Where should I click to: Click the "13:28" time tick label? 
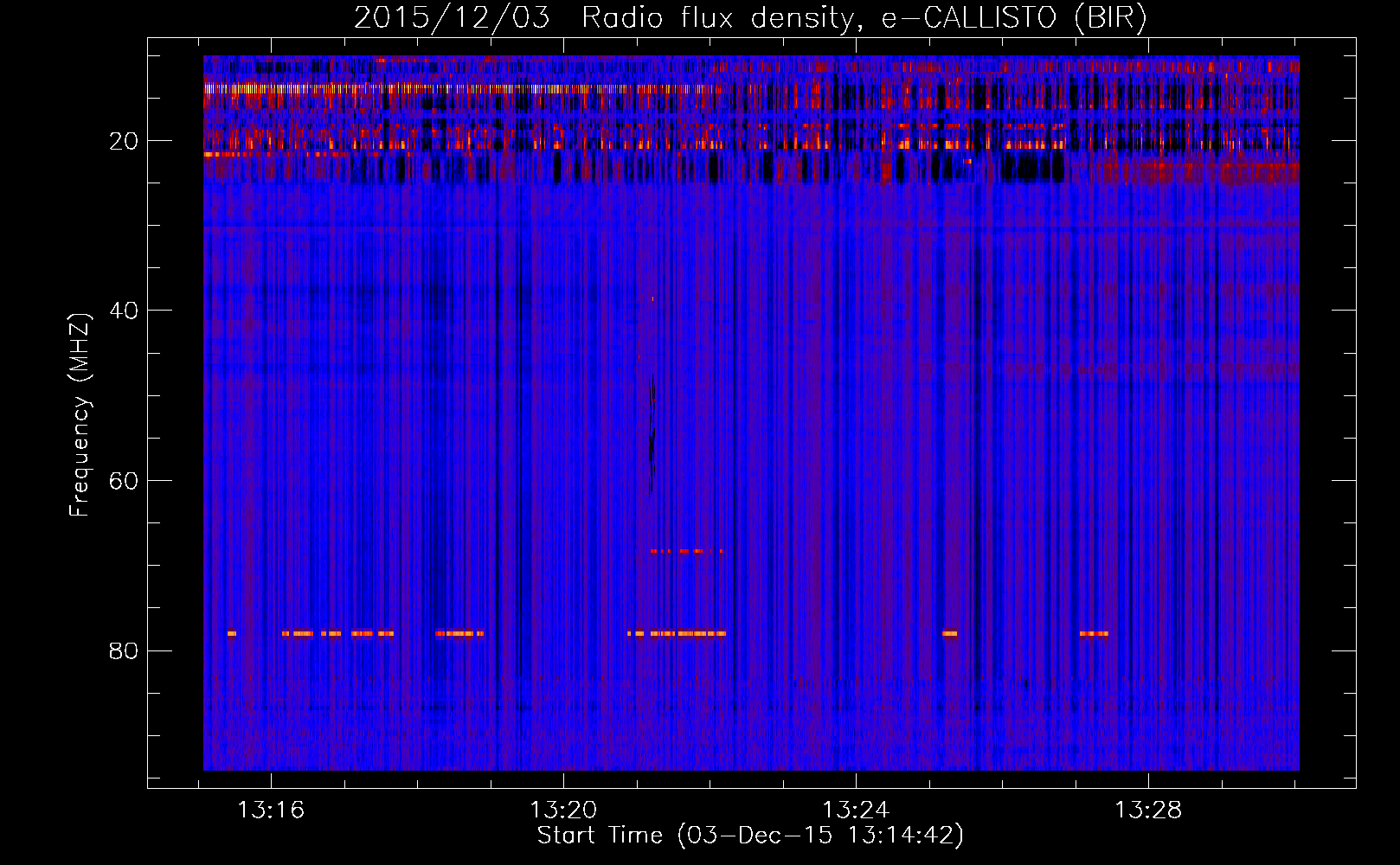tap(1148, 811)
